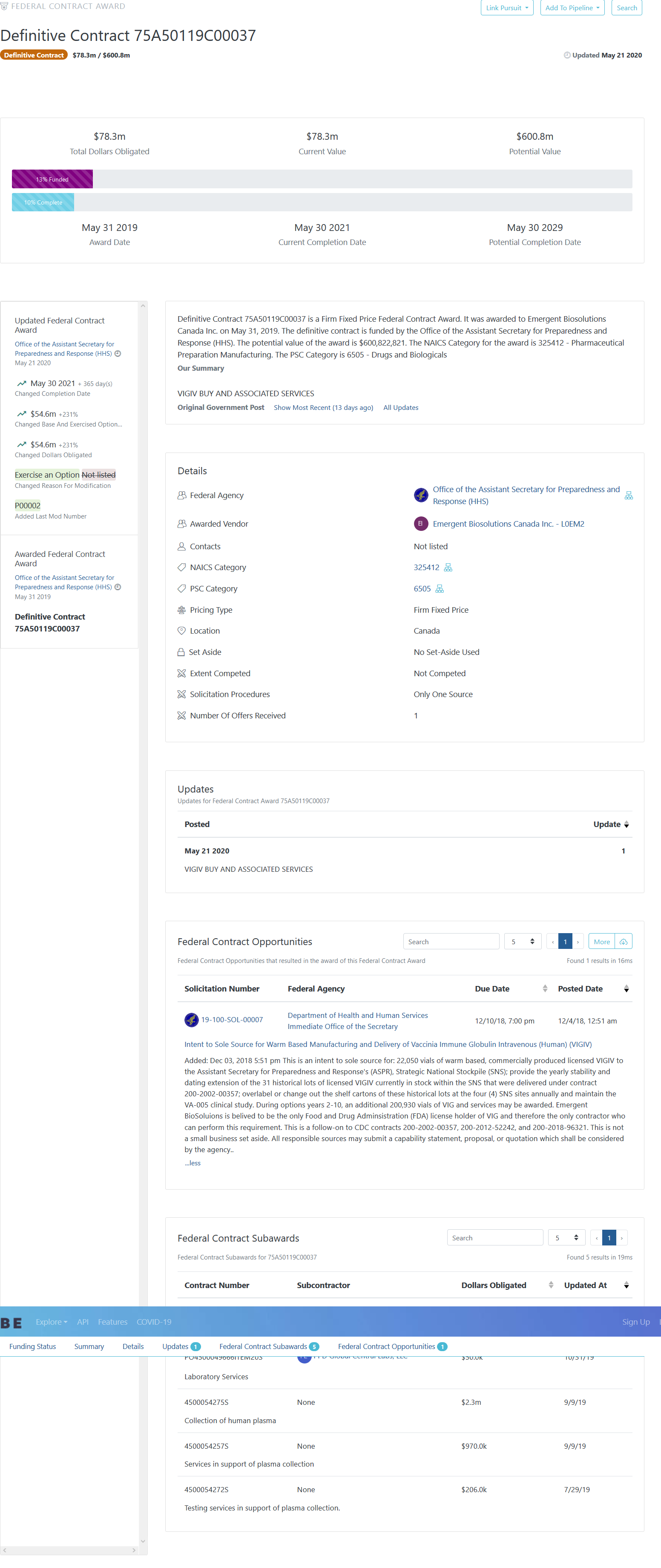The height and width of the screenshot is (1568, 661).
Task: Click the HHS seal beside solicitation 19-100-SOL-00007
Action: 191,1020
